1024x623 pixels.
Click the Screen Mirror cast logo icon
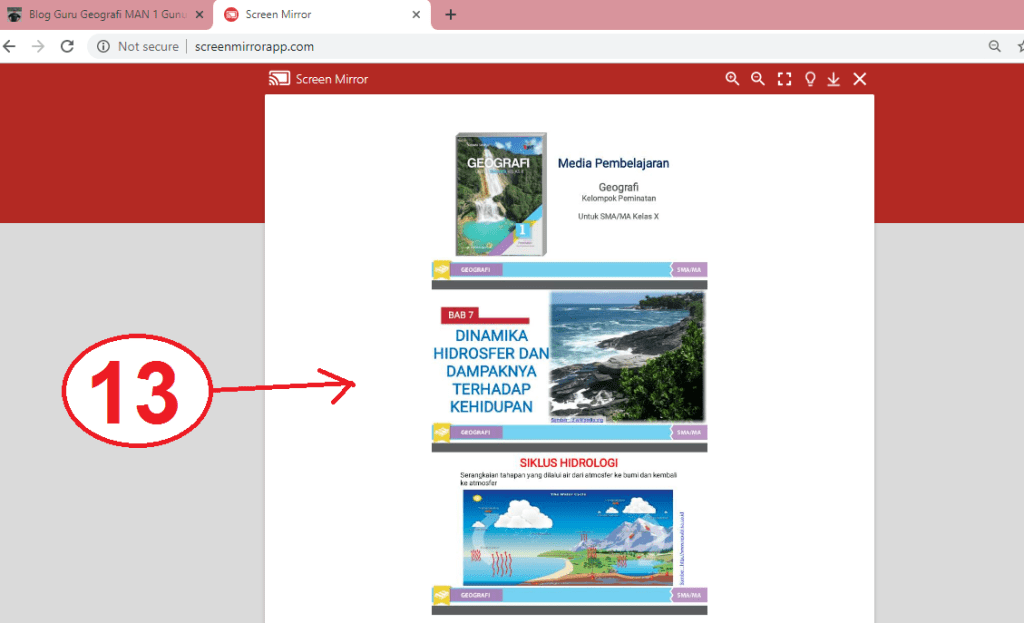tap(279, 79)
